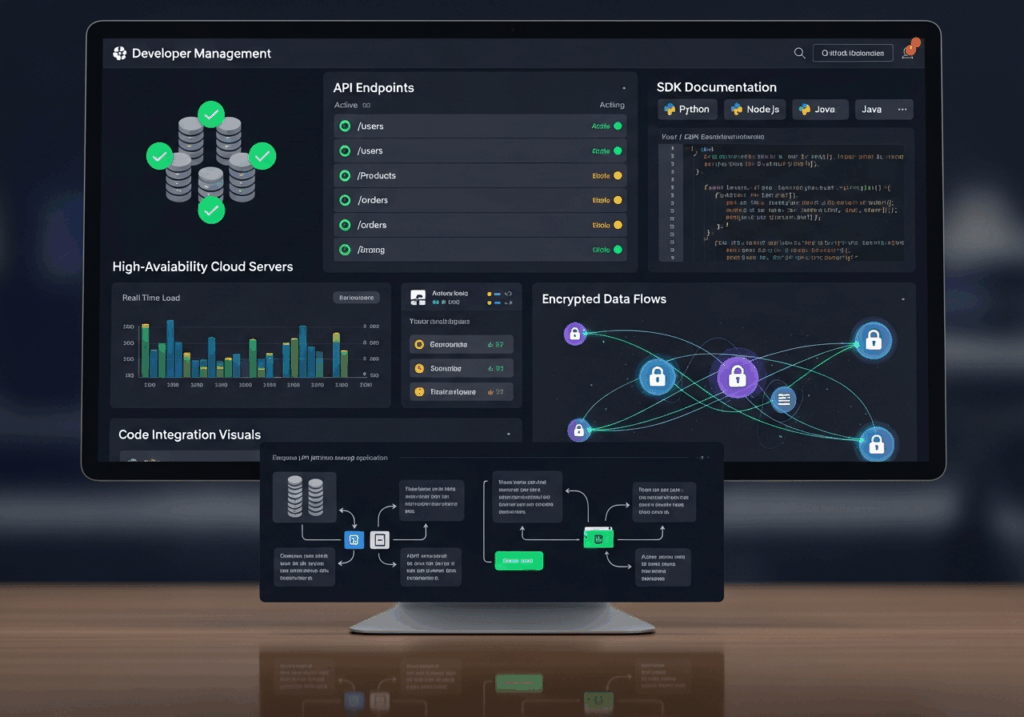
Task: Expand the Encrypted Data Flows panel
Action: (905, 298)
